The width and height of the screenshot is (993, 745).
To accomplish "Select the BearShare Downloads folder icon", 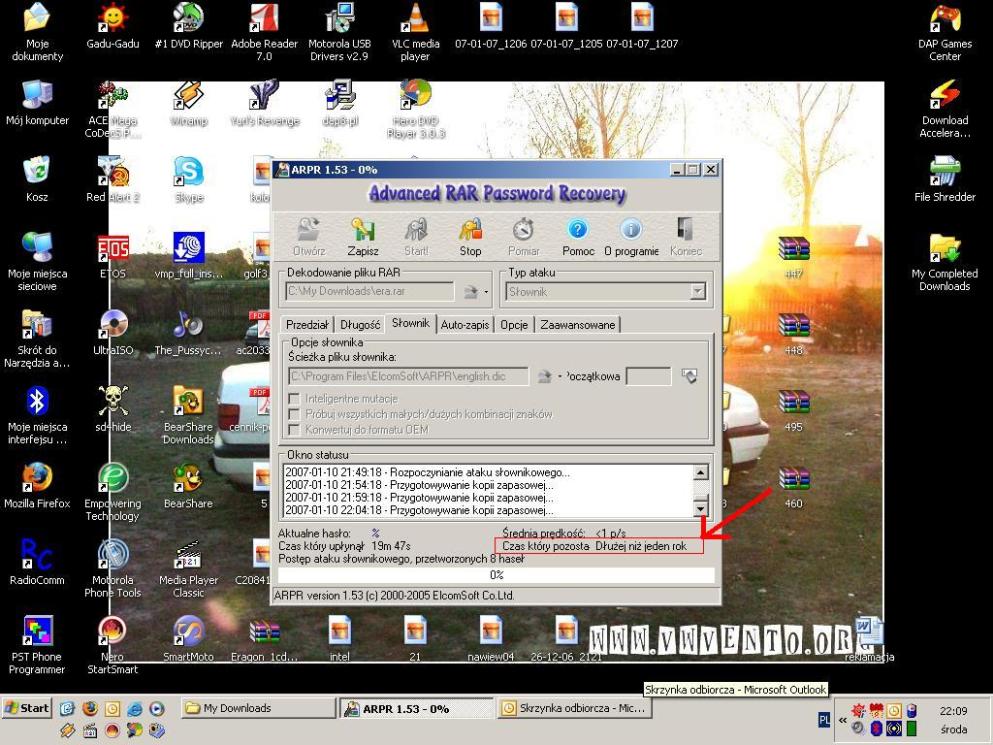I will point(189,401).
